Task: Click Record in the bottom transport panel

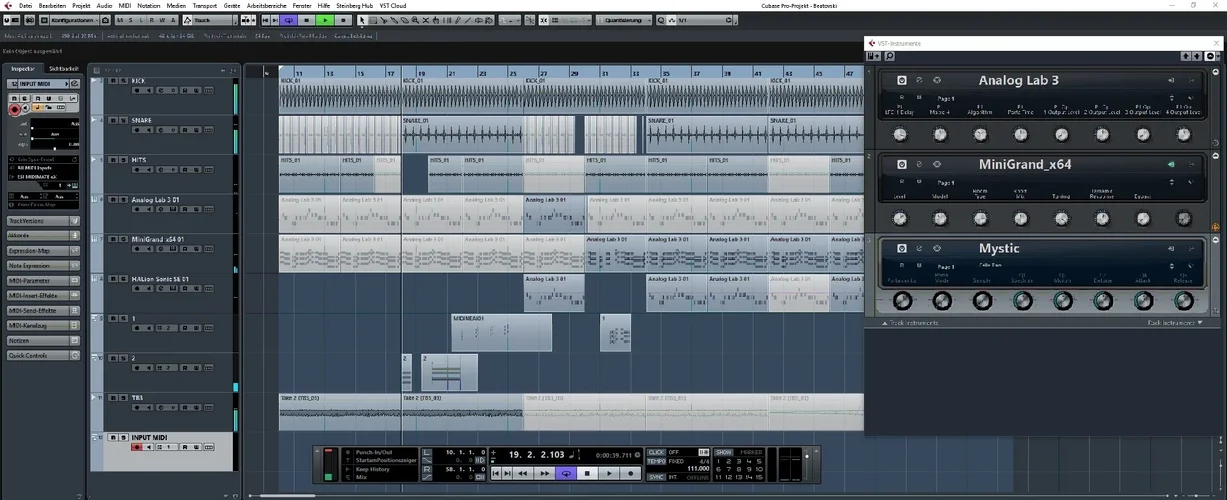Action: (x=631, y=473)
